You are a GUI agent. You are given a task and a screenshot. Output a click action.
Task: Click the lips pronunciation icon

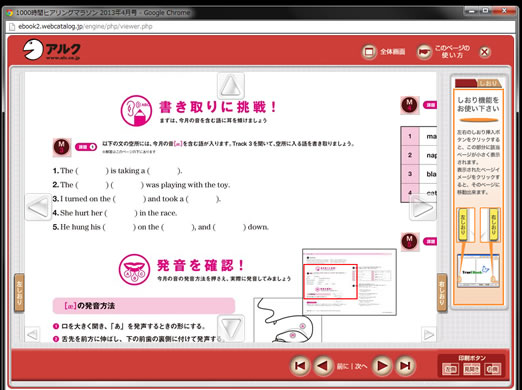(x=134, y=269)
